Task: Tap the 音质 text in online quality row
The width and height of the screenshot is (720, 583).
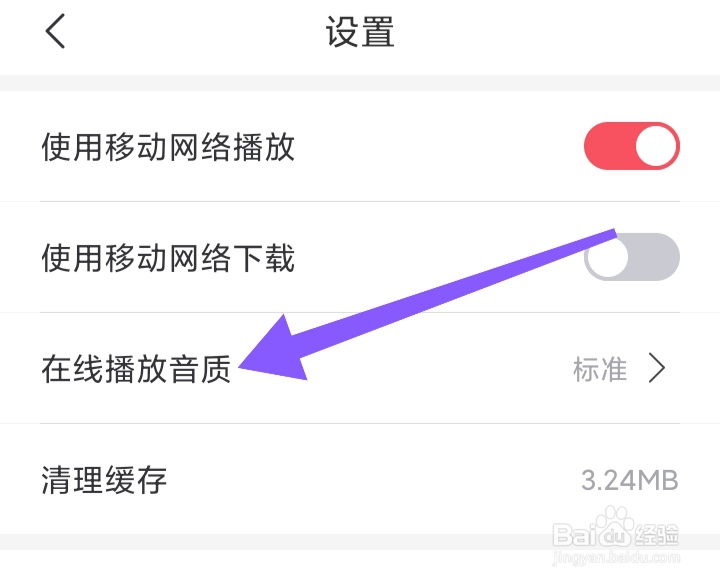Action: (200, 369)
